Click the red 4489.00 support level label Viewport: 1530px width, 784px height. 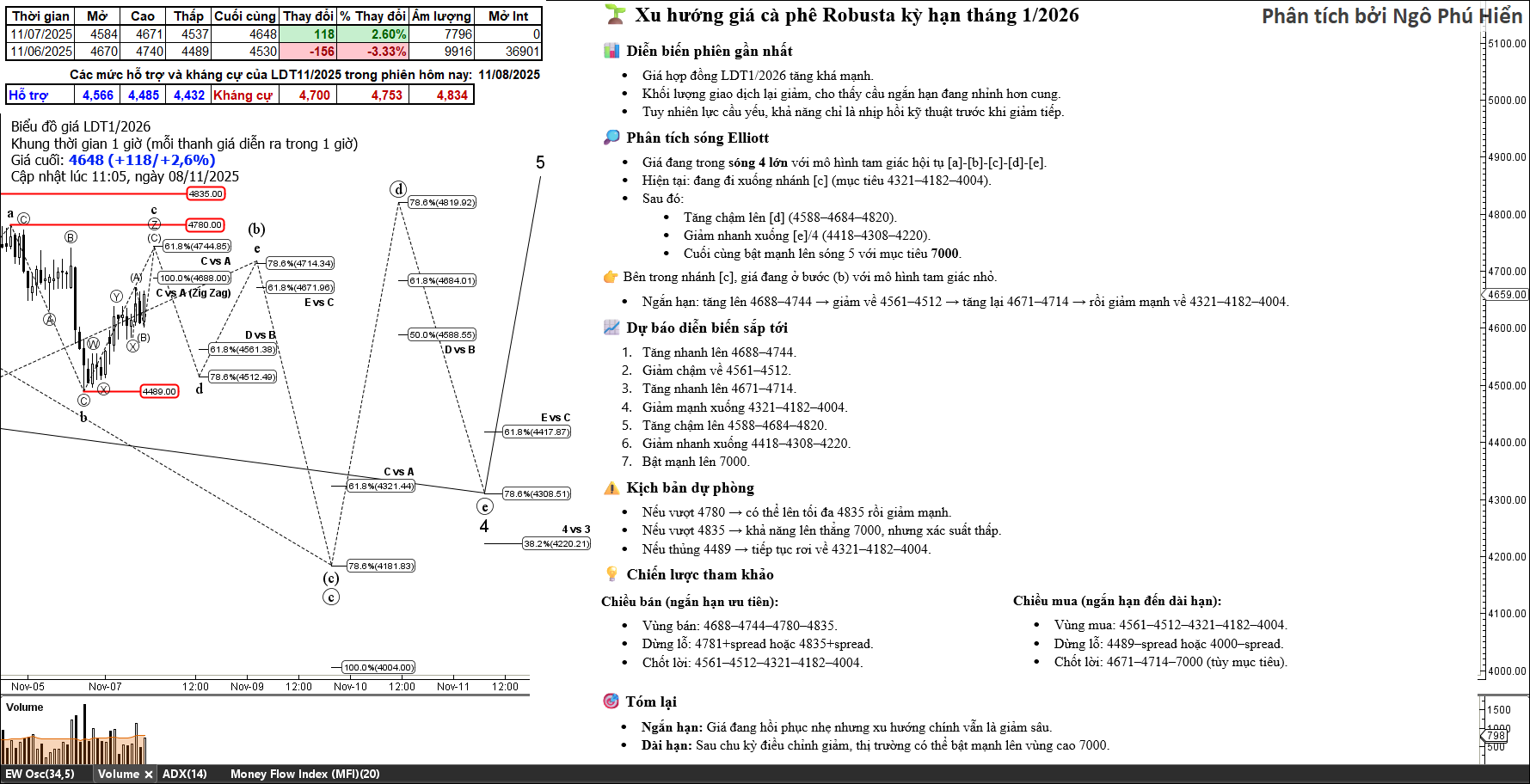pos(159,392)
